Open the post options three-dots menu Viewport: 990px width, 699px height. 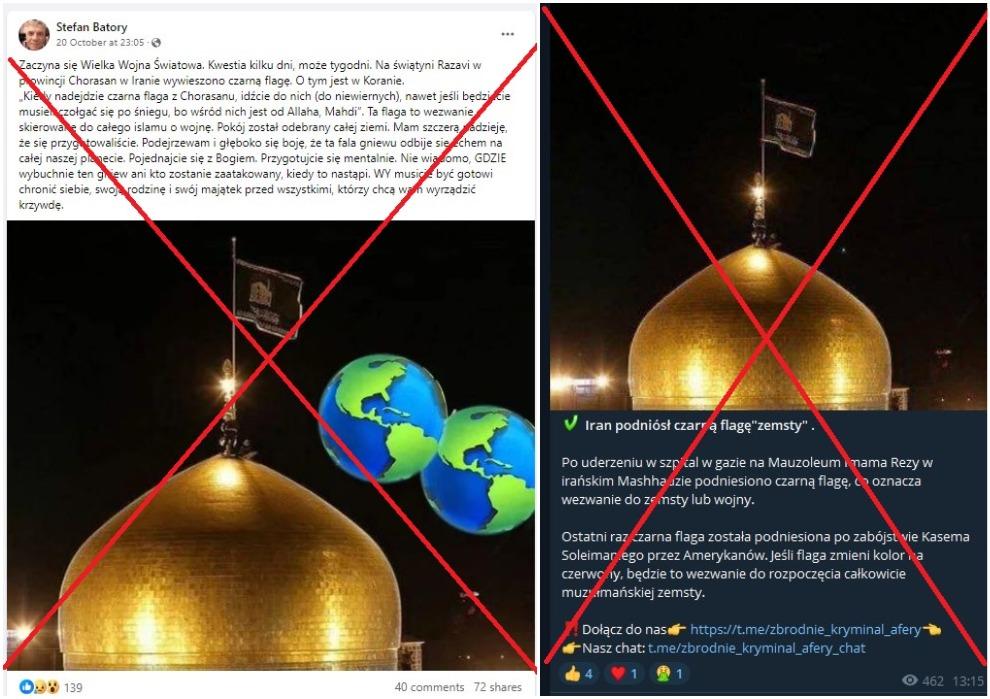pyautogui.click(x=508, y=34)
